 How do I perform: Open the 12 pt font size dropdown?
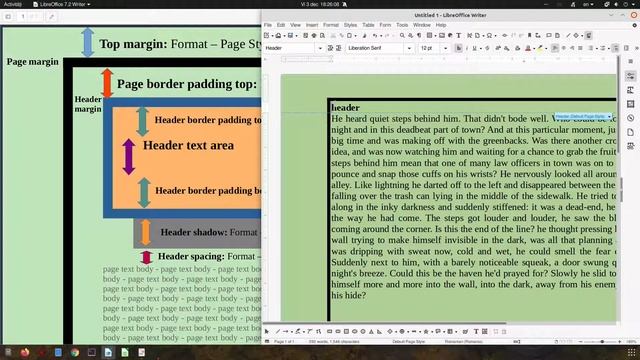pos(445,48)
